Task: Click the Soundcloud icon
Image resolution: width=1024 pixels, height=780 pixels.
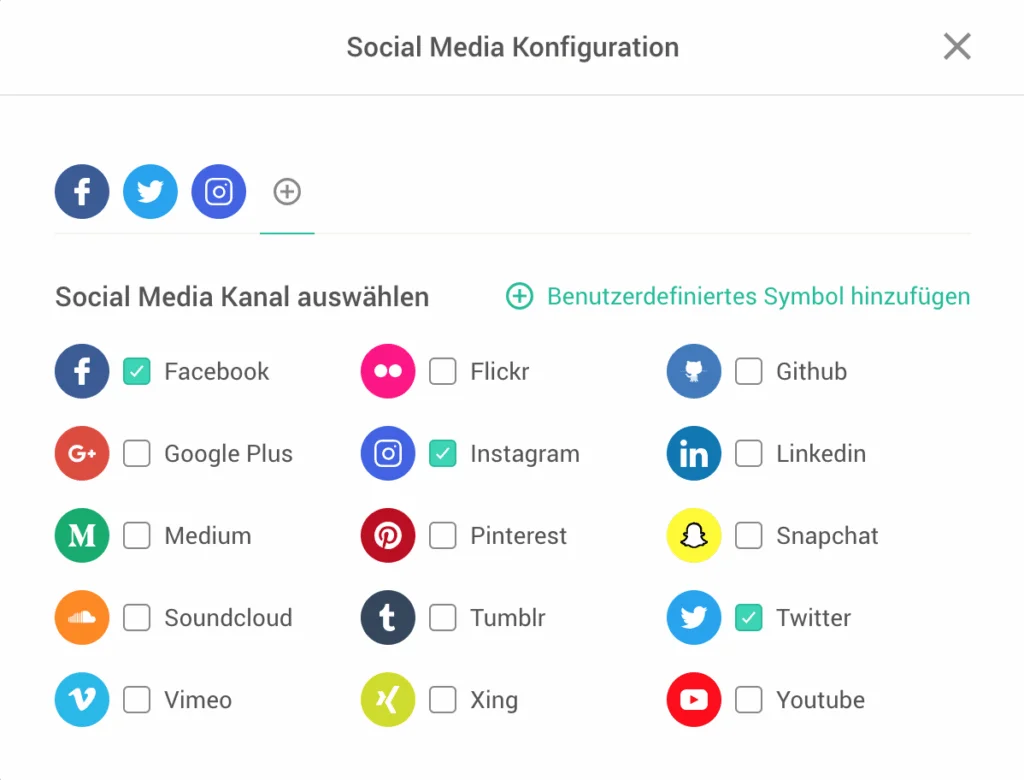Action: point(82,618)
